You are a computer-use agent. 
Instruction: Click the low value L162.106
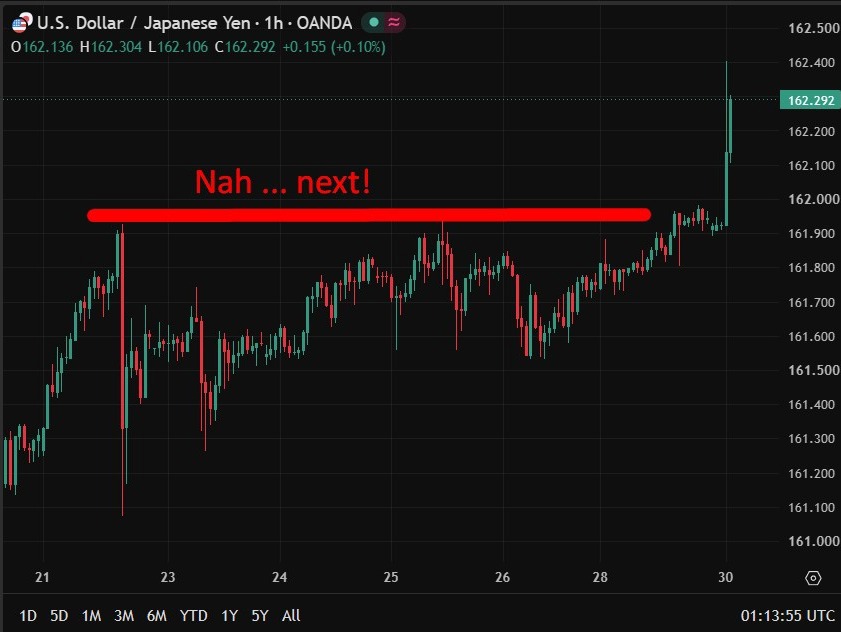click(178, 47)
